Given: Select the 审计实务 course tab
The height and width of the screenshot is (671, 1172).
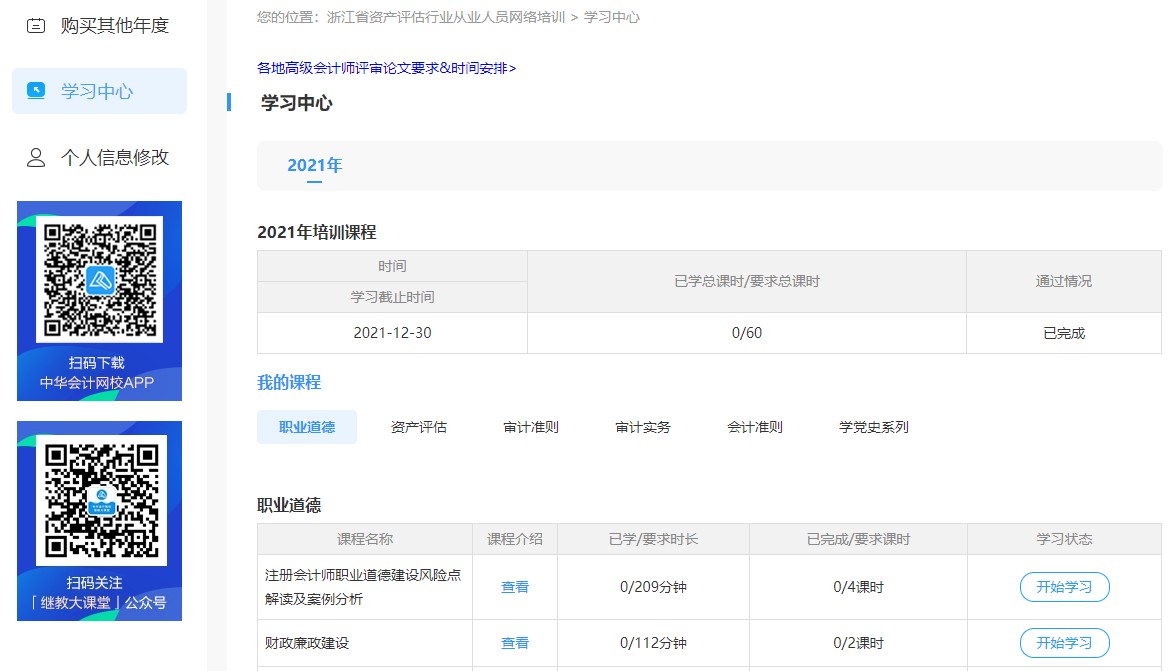Looking at the screenshot, I should [641, 426].
